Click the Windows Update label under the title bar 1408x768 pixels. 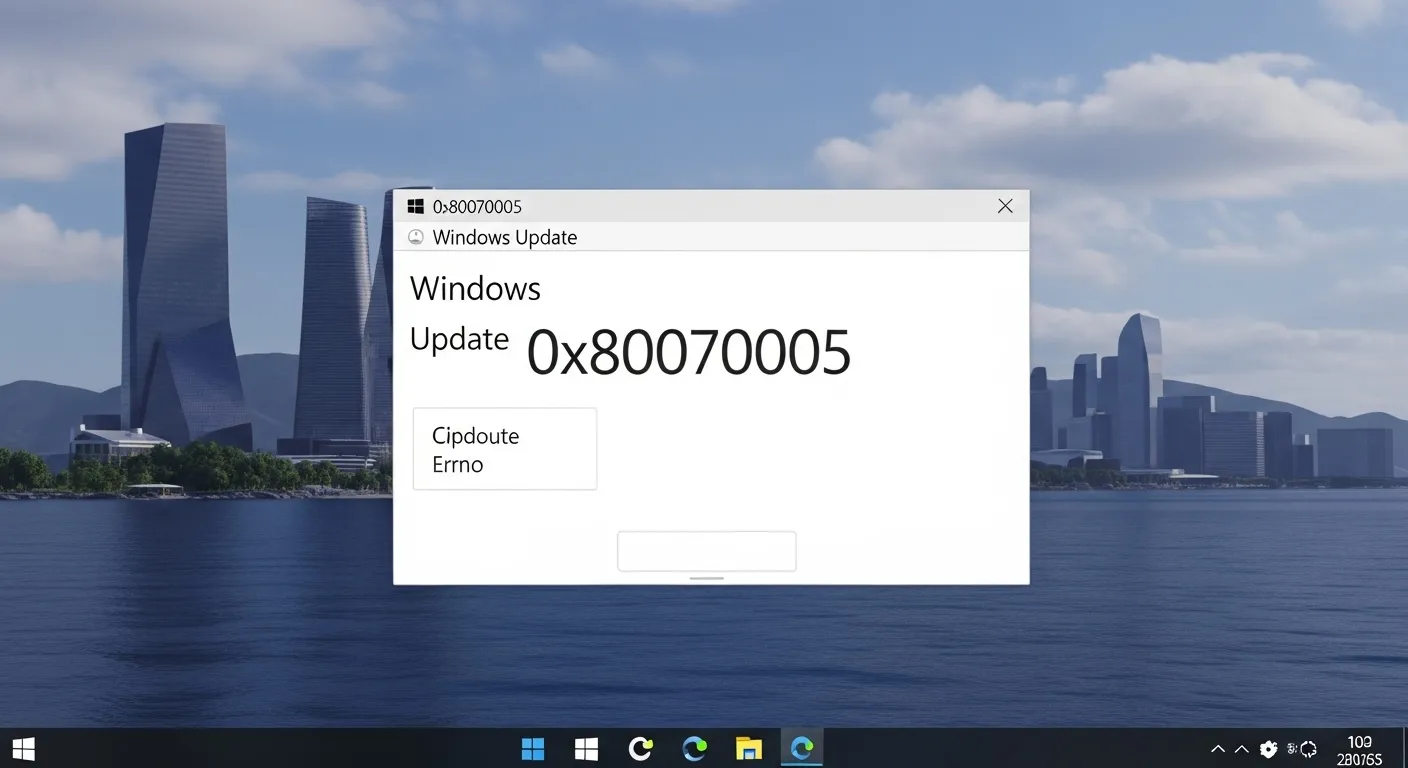click(x=505, y=237)
